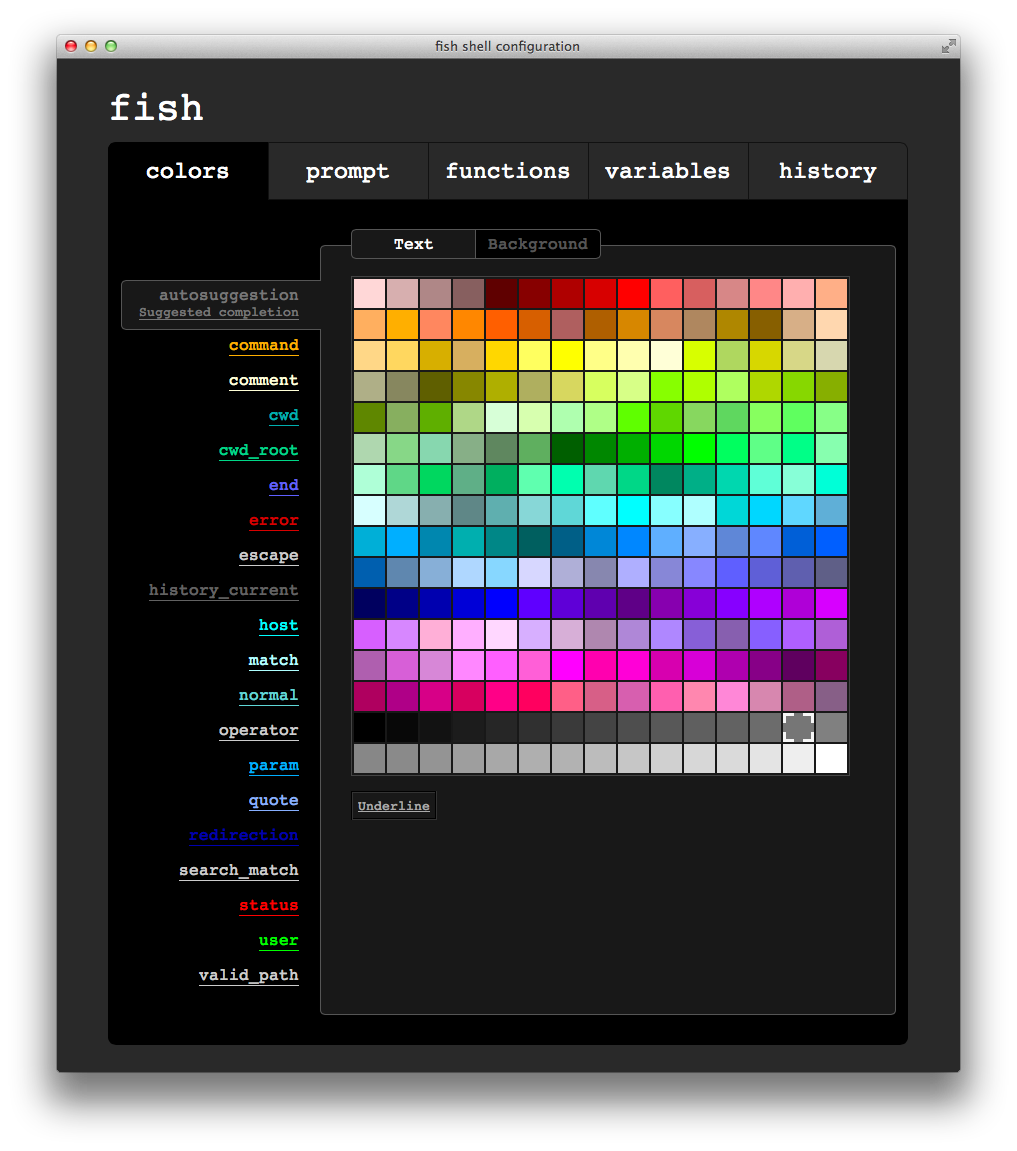
Task: Choose the command color setting
Action: (x=264, y=346)
